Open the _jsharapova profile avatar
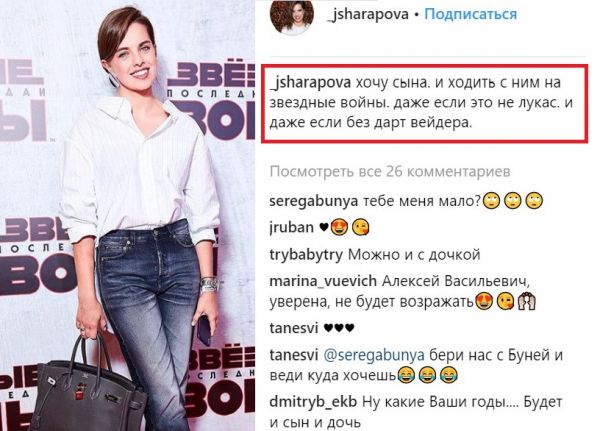Image resolution: width=600 pixels, height=431 pixels. (x=292, y=15)
